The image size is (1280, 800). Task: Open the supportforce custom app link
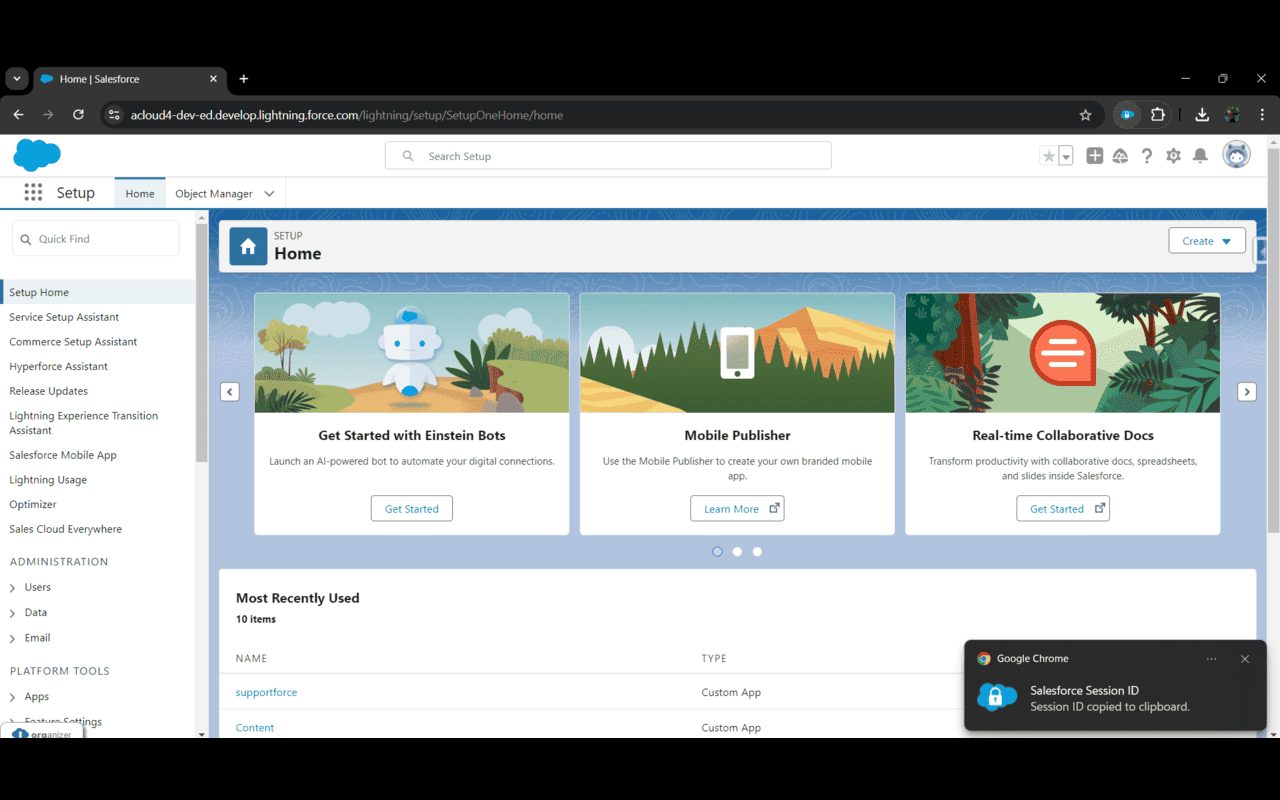tap(266, 692)
